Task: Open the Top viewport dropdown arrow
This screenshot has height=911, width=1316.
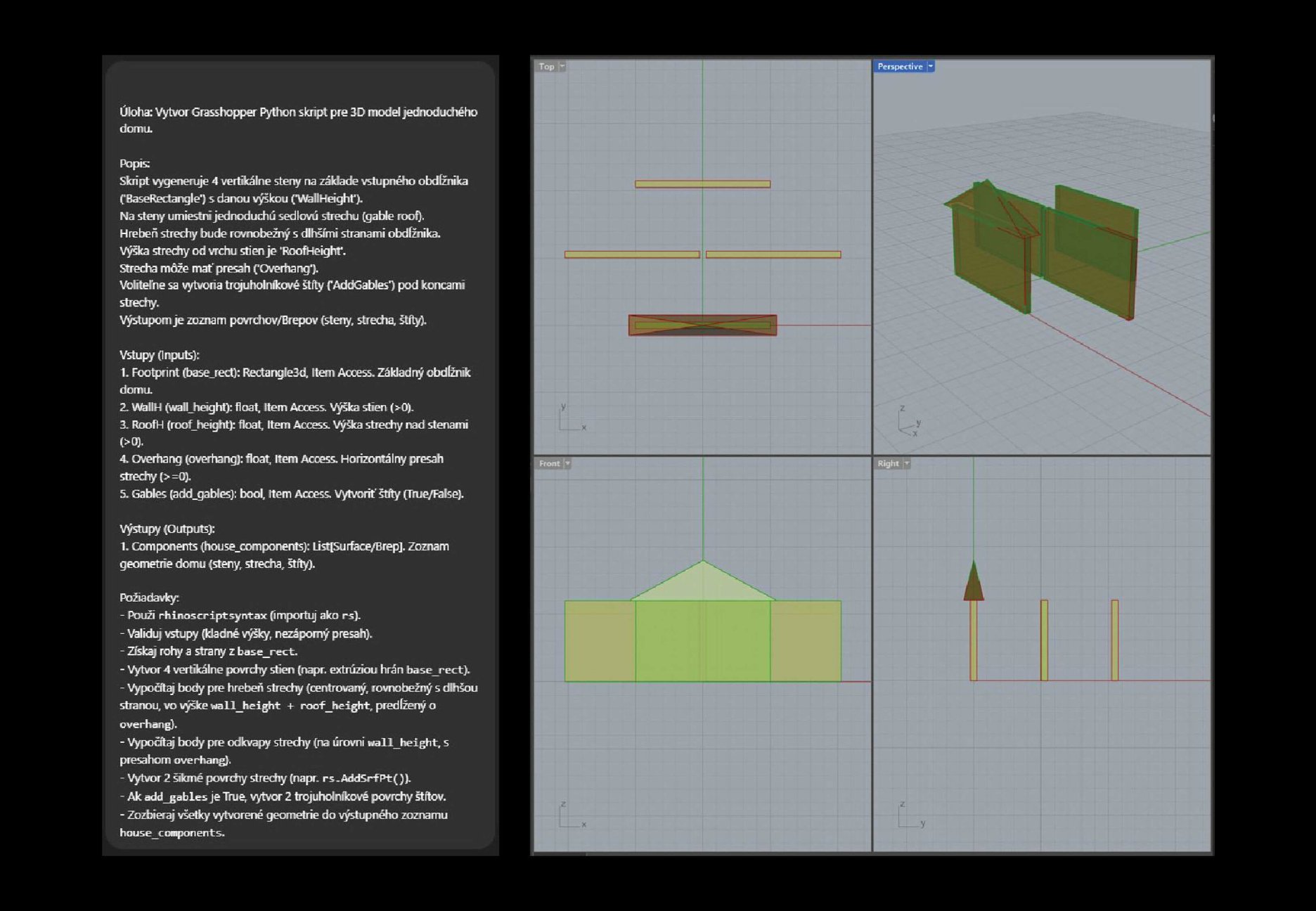Action: [562, 67]
